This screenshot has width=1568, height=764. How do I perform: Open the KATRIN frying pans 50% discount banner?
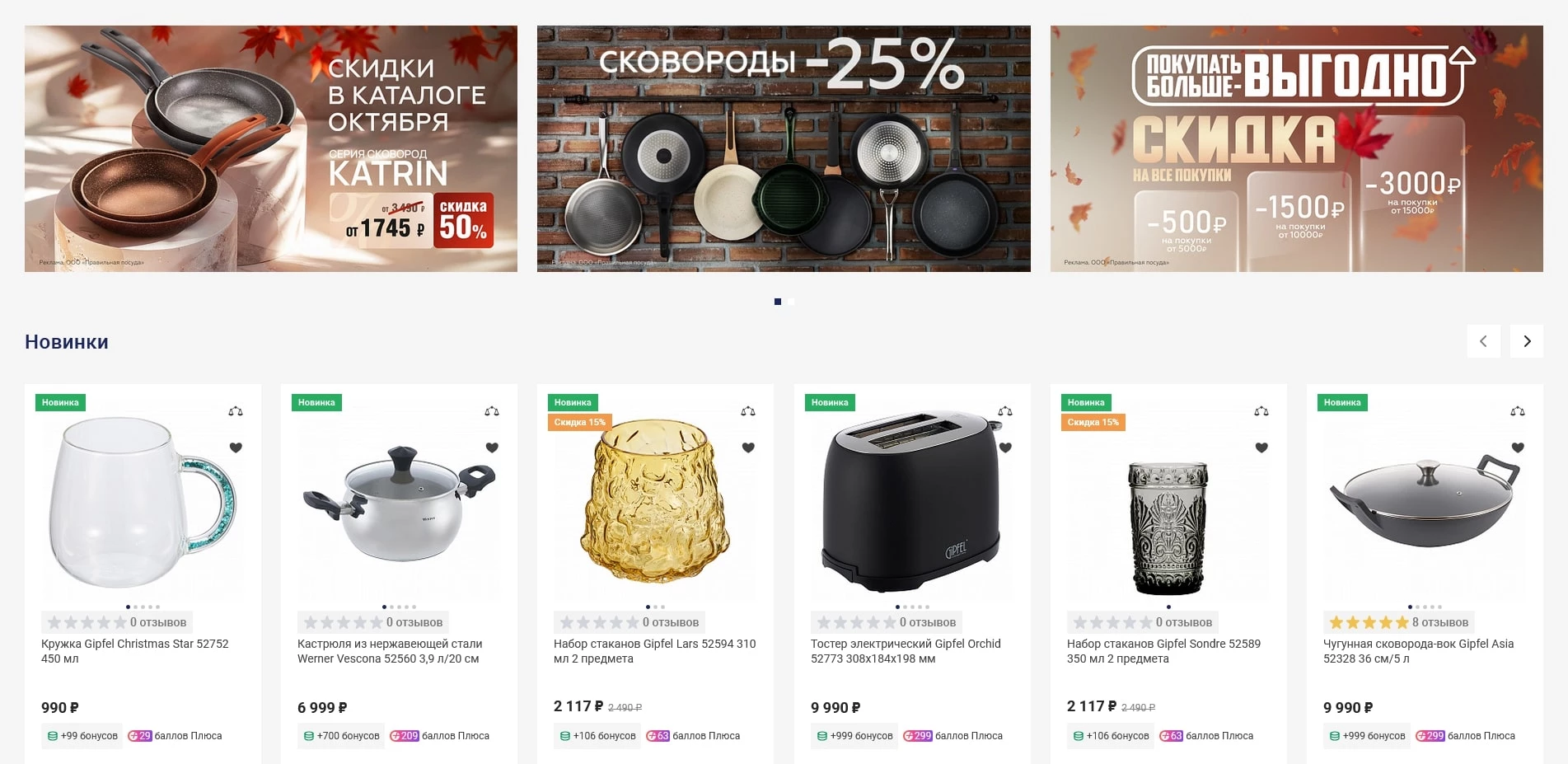point(271,148)
